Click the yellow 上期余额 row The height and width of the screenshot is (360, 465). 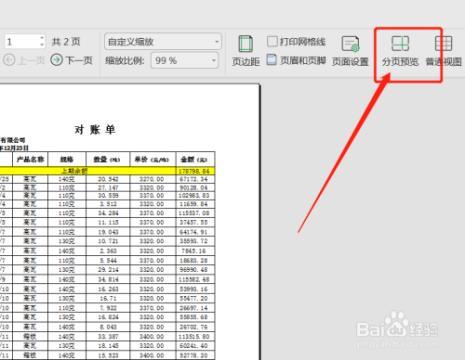pyautogui.click(x=107, y=171)
